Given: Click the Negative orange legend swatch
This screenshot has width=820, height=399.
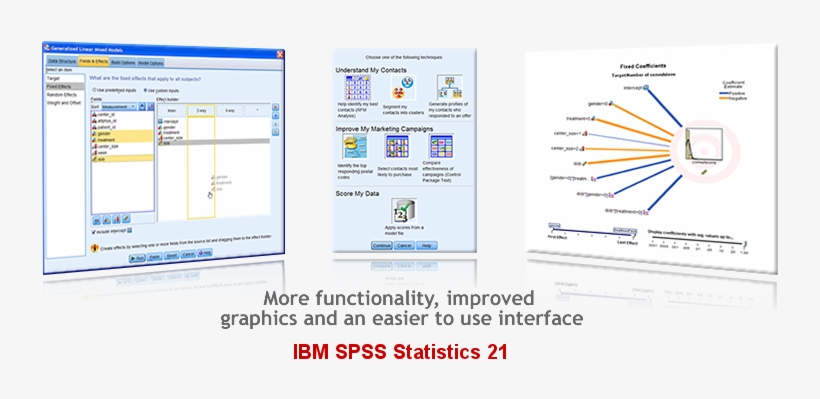Looking at the screenshot, I should 724,98.
